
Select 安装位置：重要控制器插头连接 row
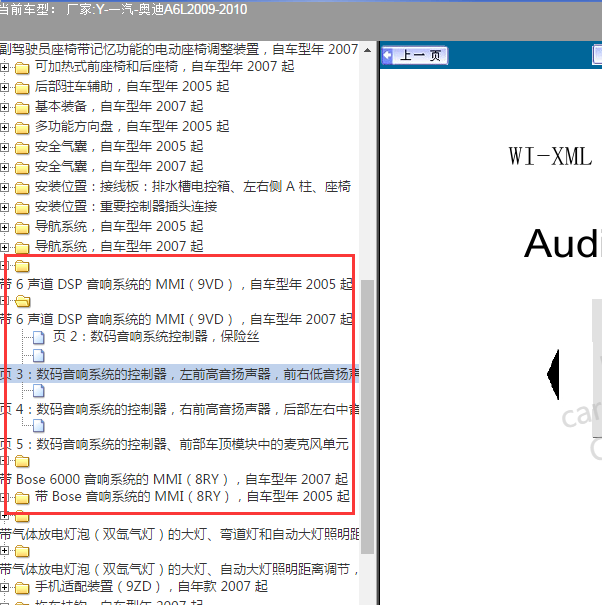tap(126, 206)
